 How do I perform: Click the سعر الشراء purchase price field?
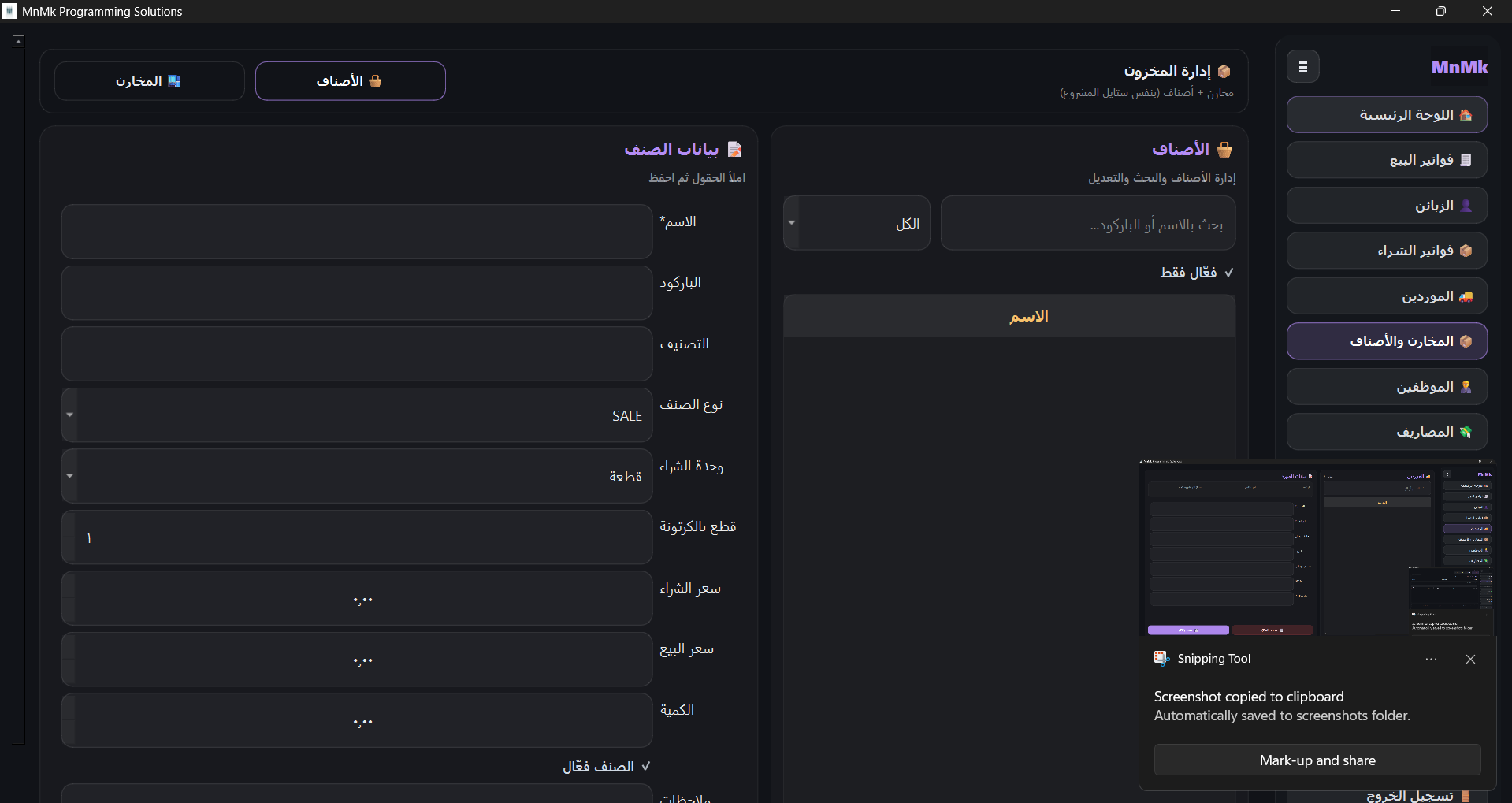pyautogui.click(x=357, y=598)
